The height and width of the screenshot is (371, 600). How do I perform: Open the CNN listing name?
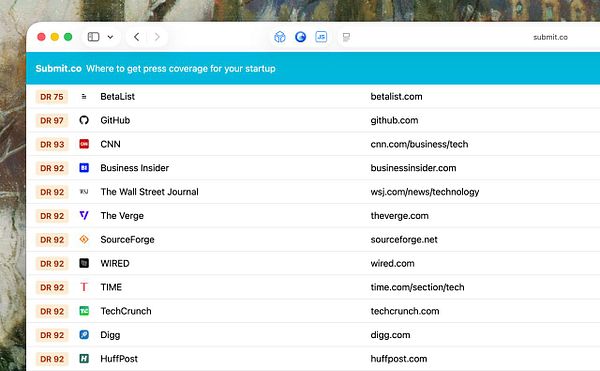pyautogui.click(x=110, y=144)
